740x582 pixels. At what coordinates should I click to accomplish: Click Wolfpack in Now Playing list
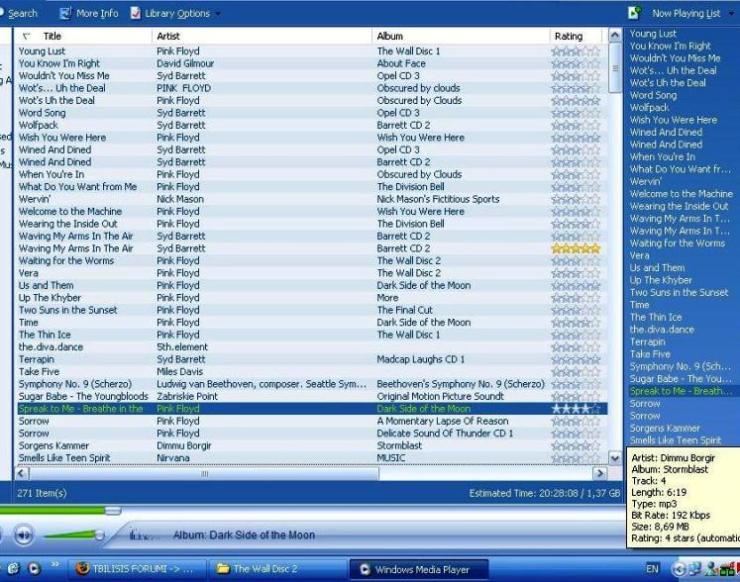[x=649, y=108]
